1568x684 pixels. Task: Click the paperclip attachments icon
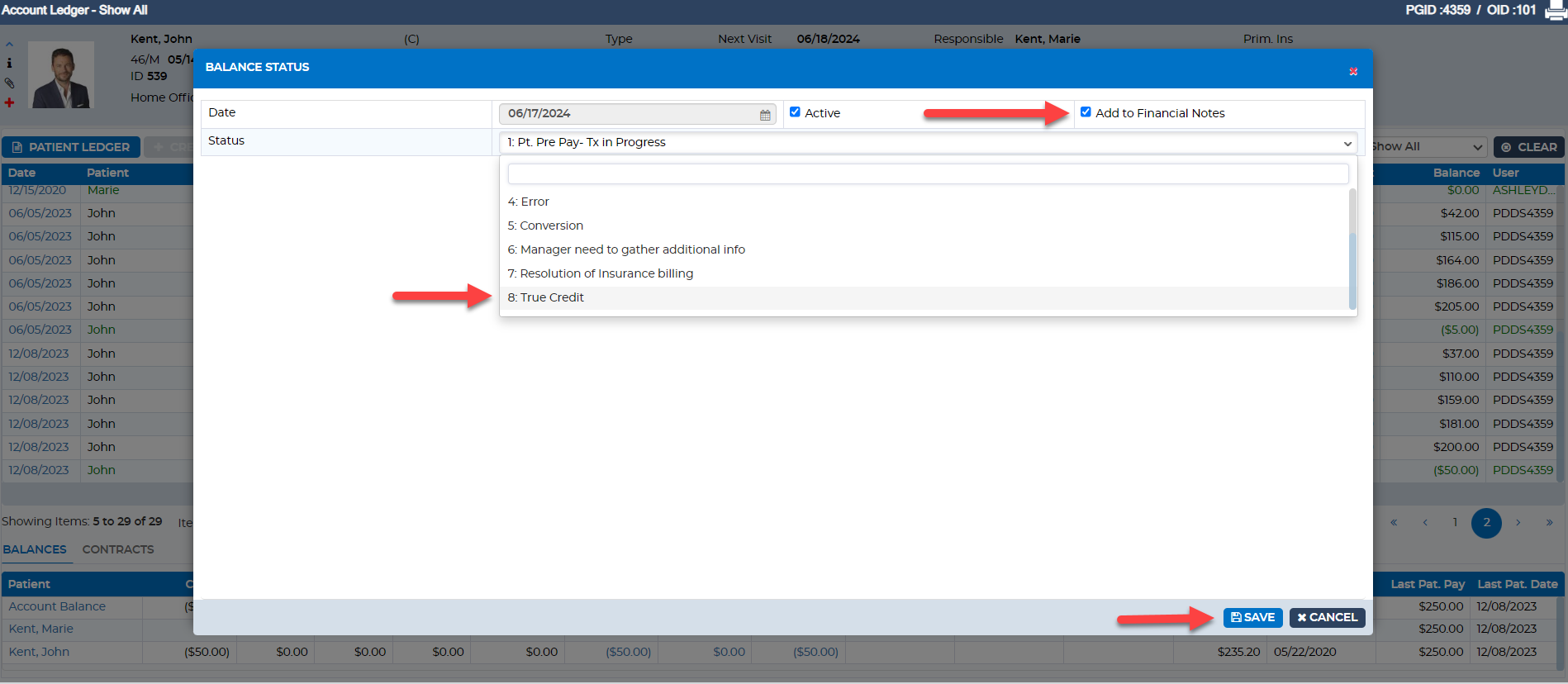[9, 83]
